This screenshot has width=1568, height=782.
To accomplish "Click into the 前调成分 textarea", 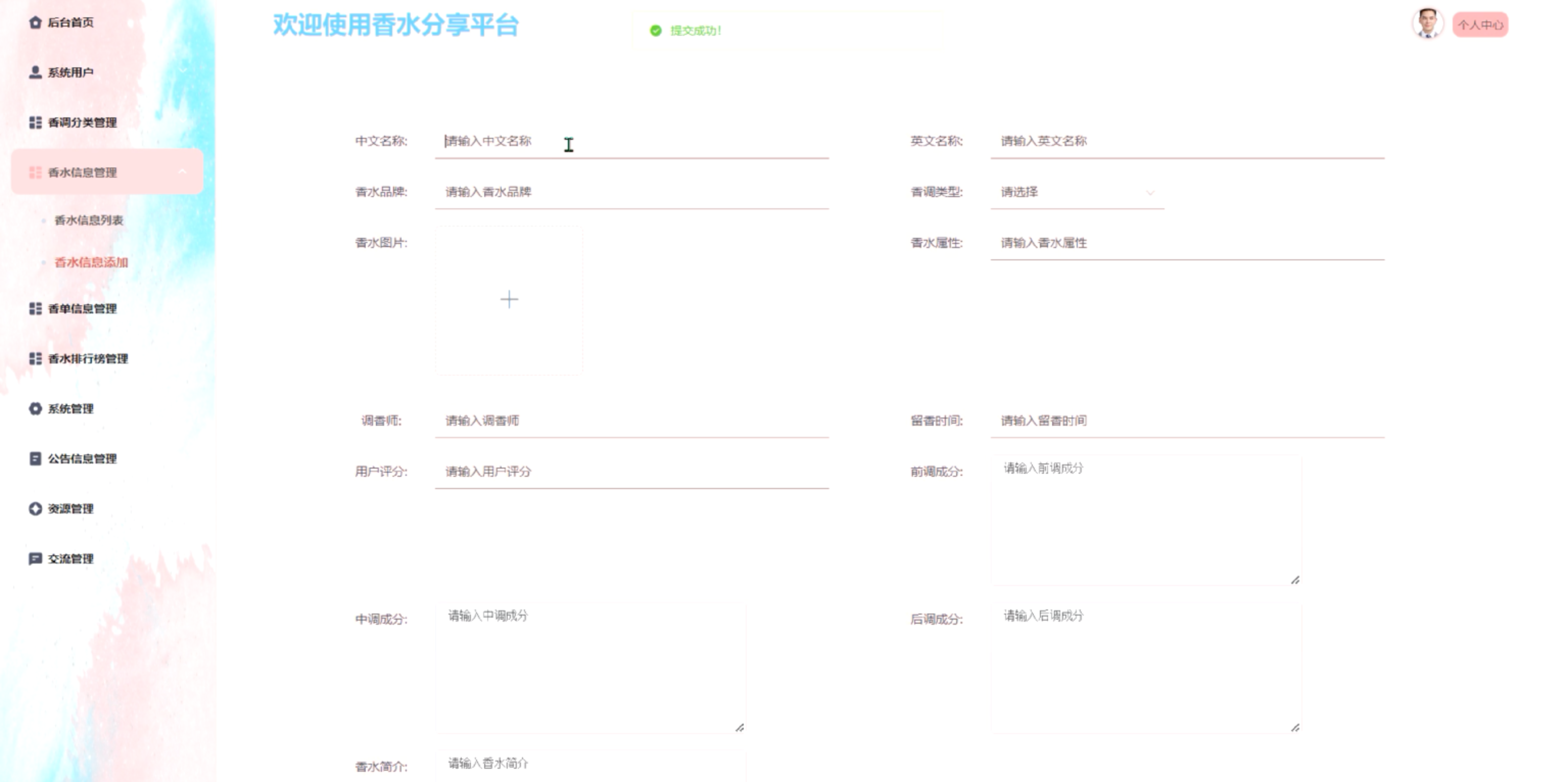I will pos(1146,519).
